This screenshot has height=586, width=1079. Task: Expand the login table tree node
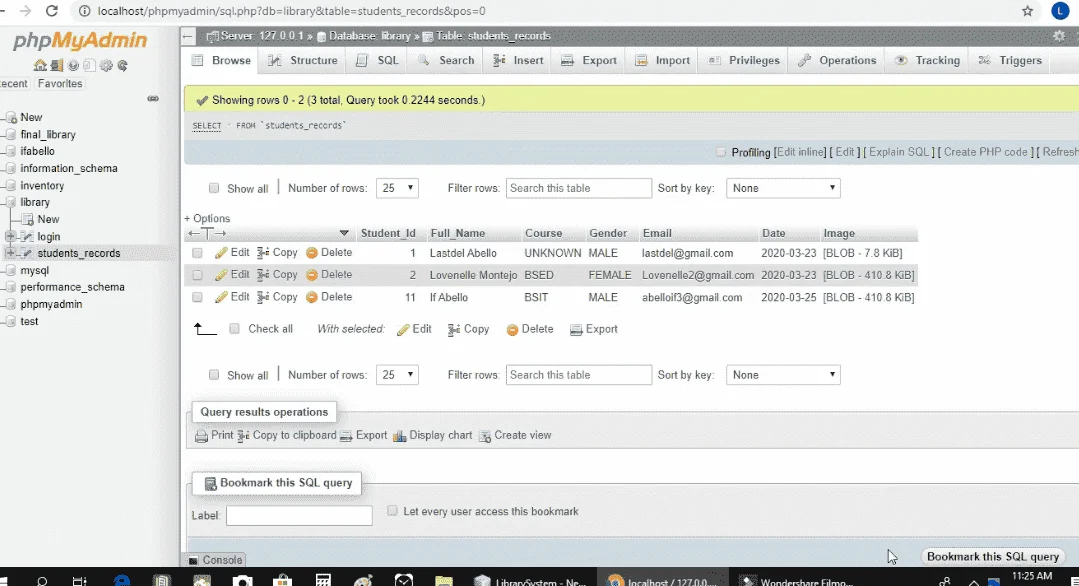pyautogui.click(x=10, y=236)
